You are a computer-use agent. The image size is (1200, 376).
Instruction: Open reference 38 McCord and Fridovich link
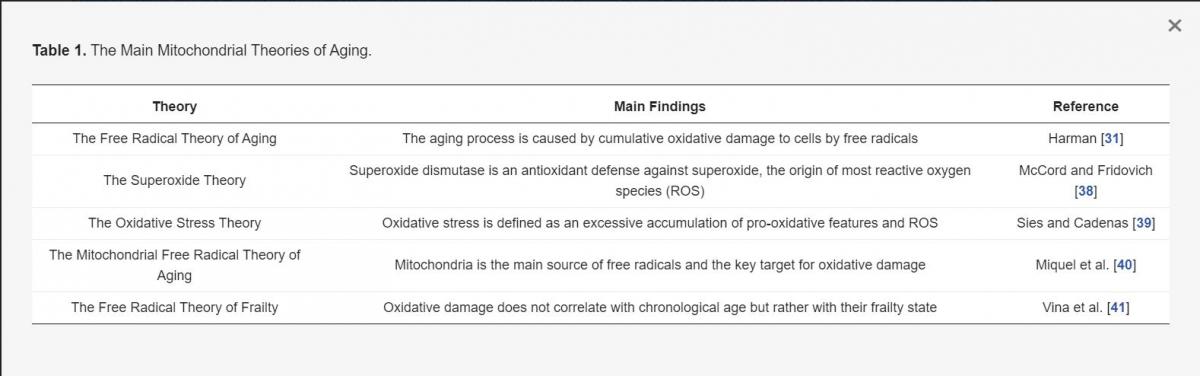pyautogui.click(x=1085, y=190)
